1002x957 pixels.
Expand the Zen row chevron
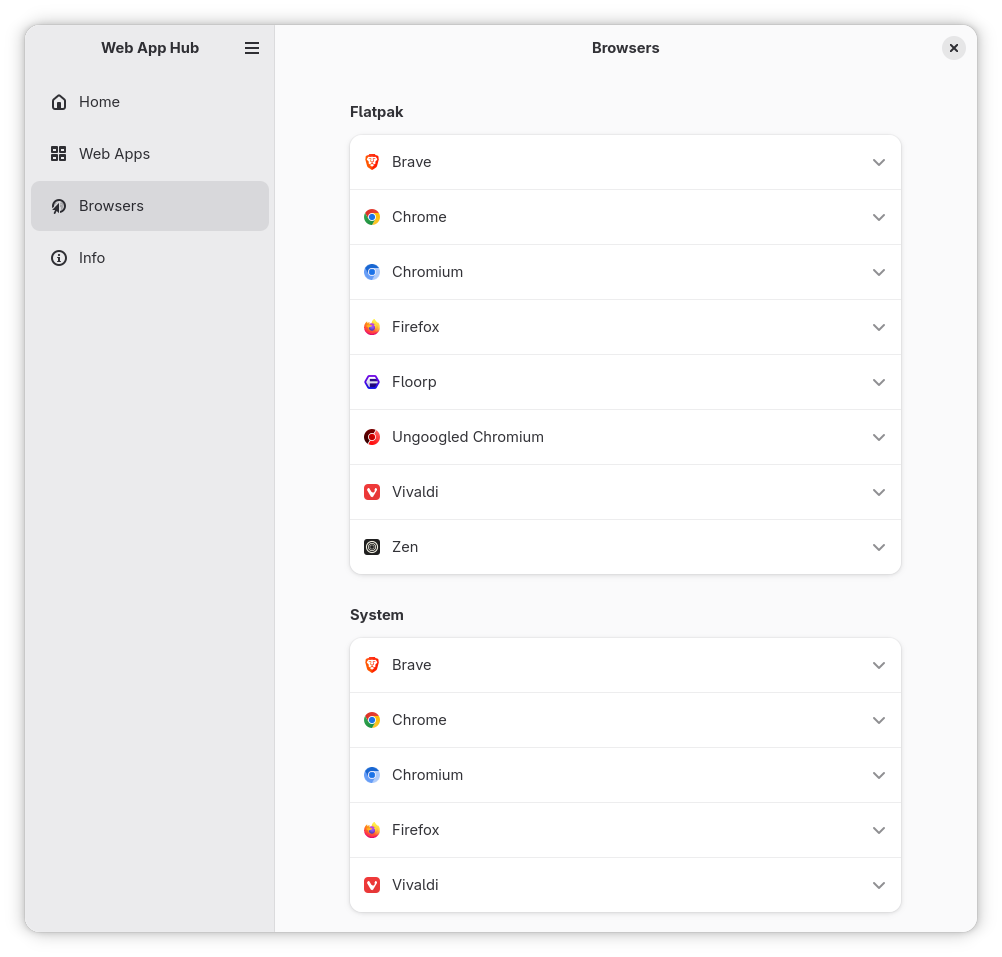[879, 547]
